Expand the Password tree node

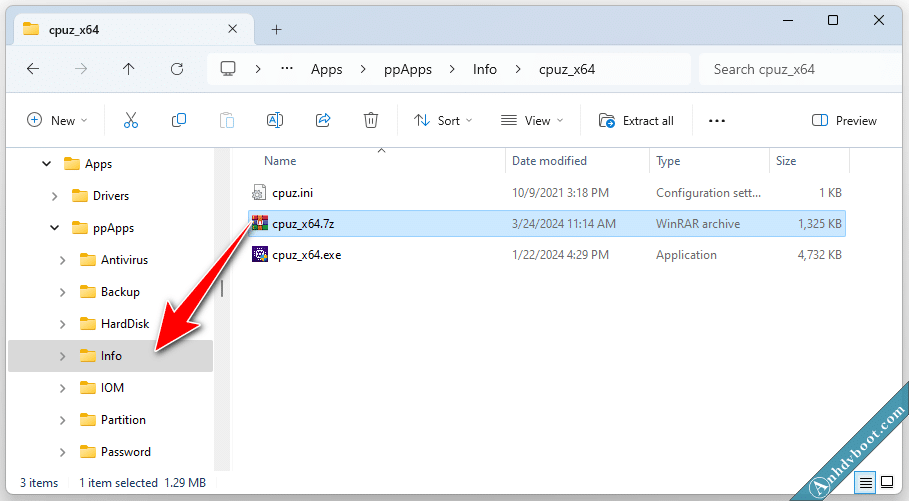63,452
